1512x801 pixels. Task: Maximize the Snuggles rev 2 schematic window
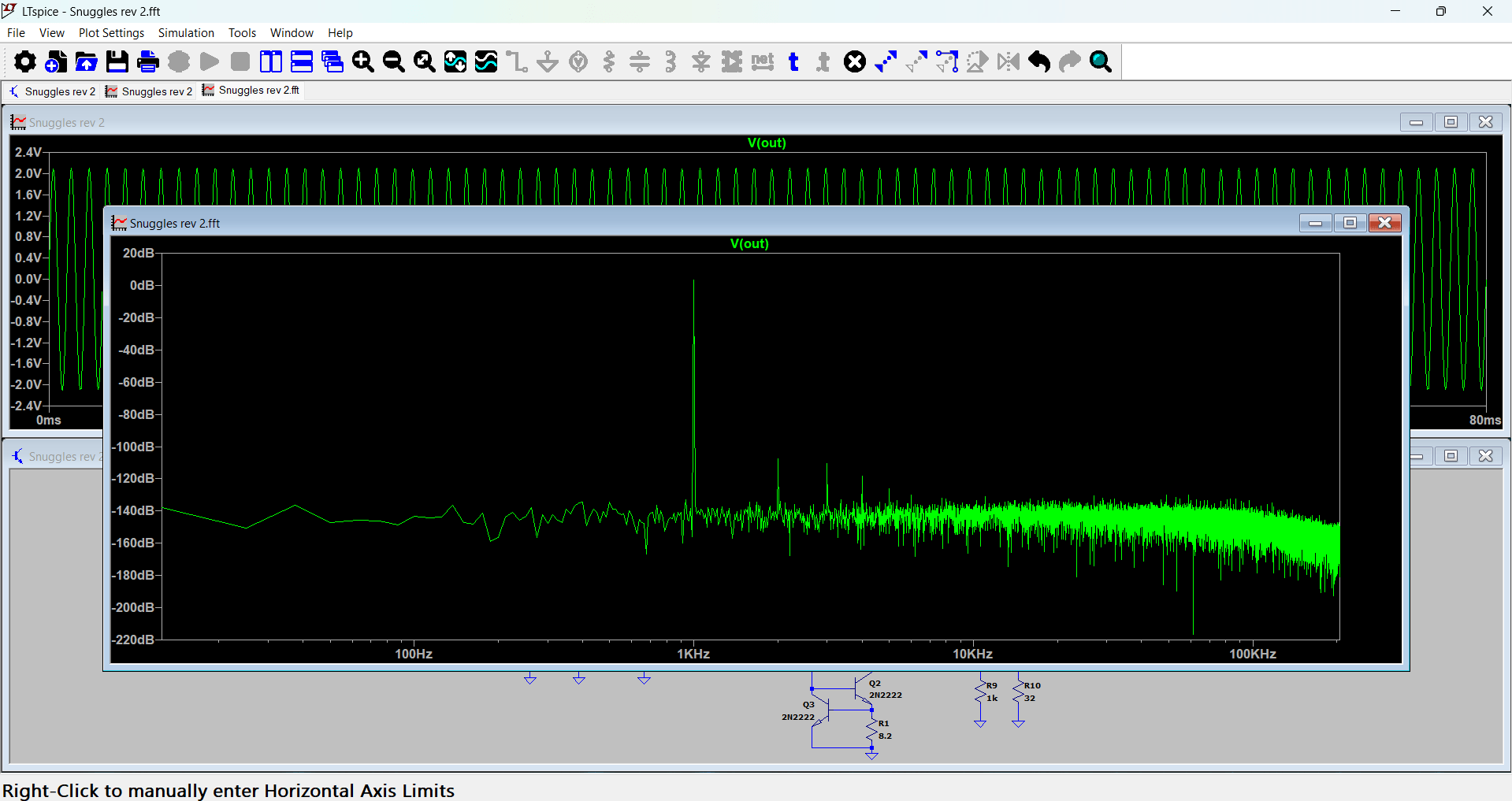pos(1451,456)
